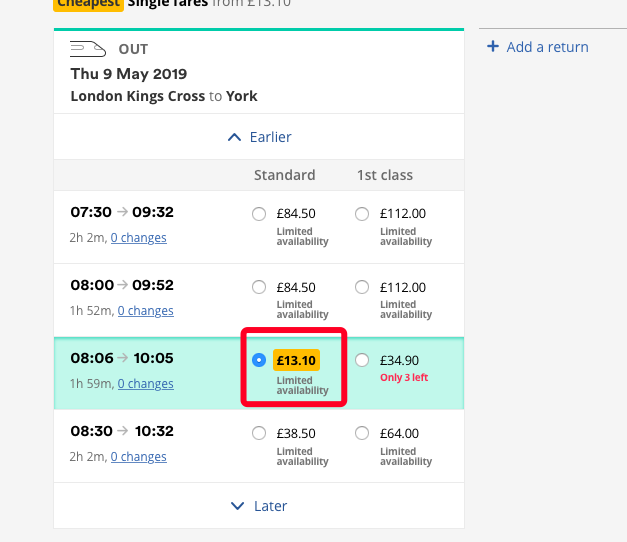Select 1st class £112.00 fare for 08:00

coord(362,287)
